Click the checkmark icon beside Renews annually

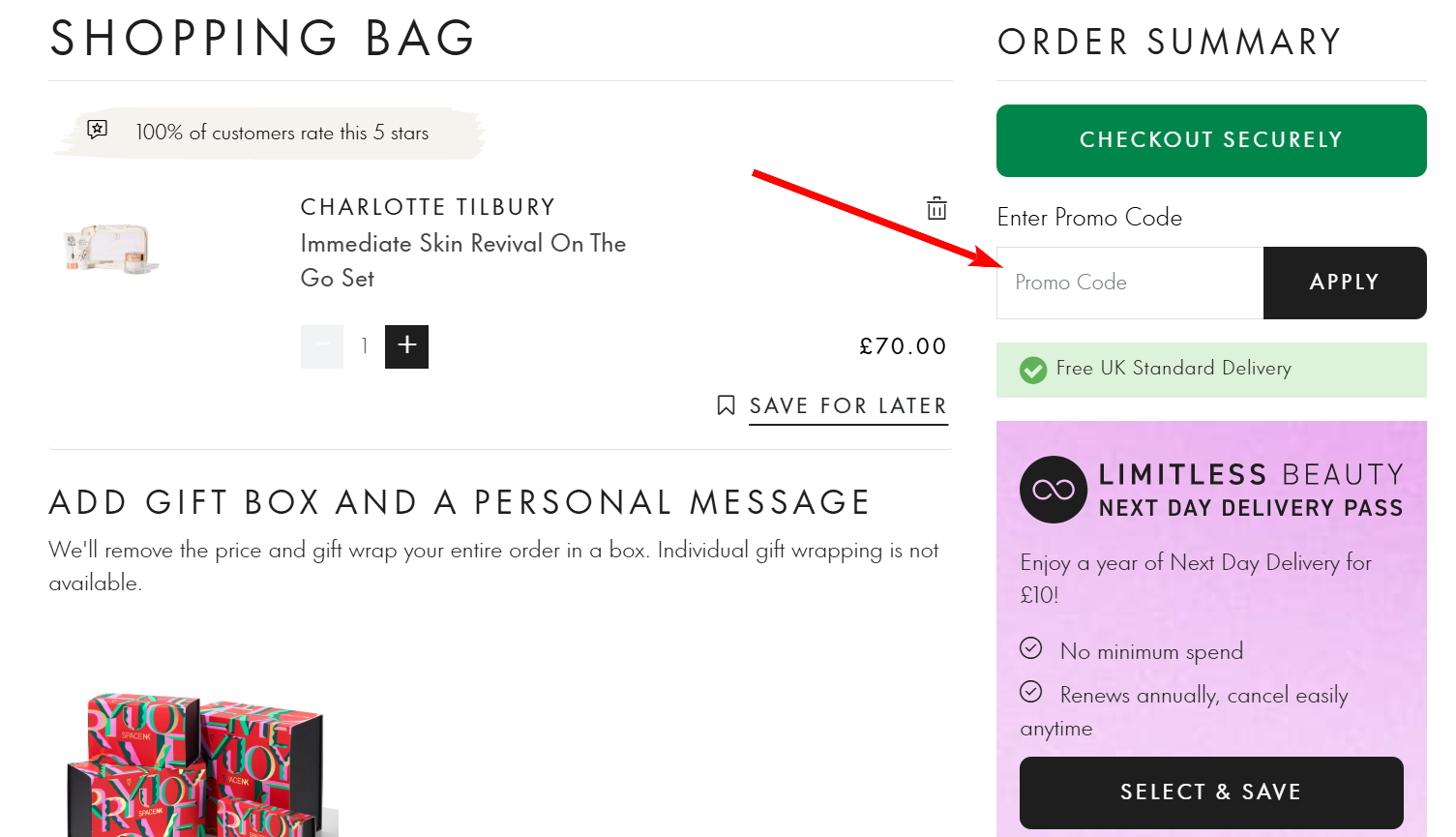point(1032,692)
